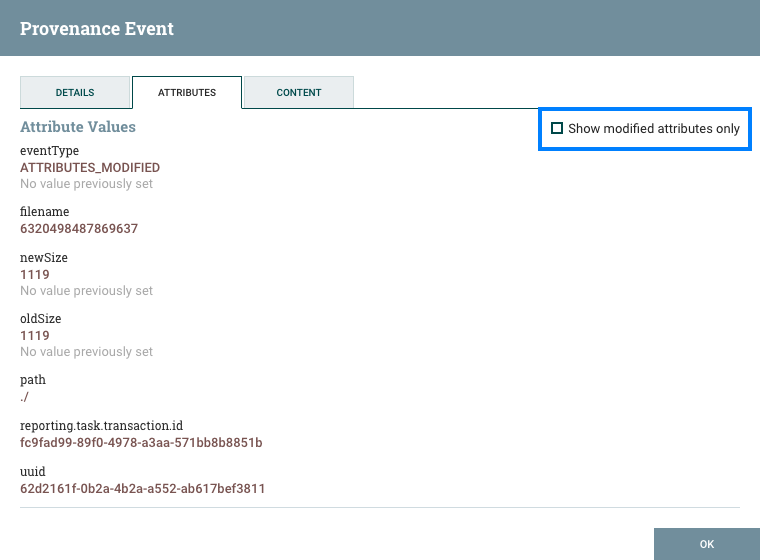760x560 pixels.
Task: Click the 1119 value under oldSize
Action: pos(35,336)
